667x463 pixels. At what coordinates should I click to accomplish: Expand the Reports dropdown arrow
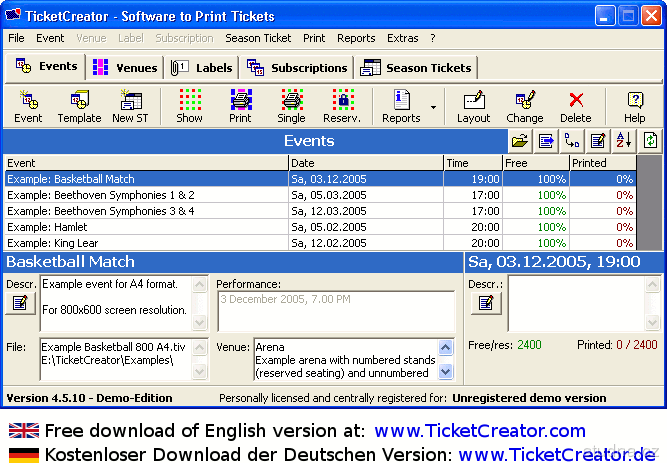(433, 106)
